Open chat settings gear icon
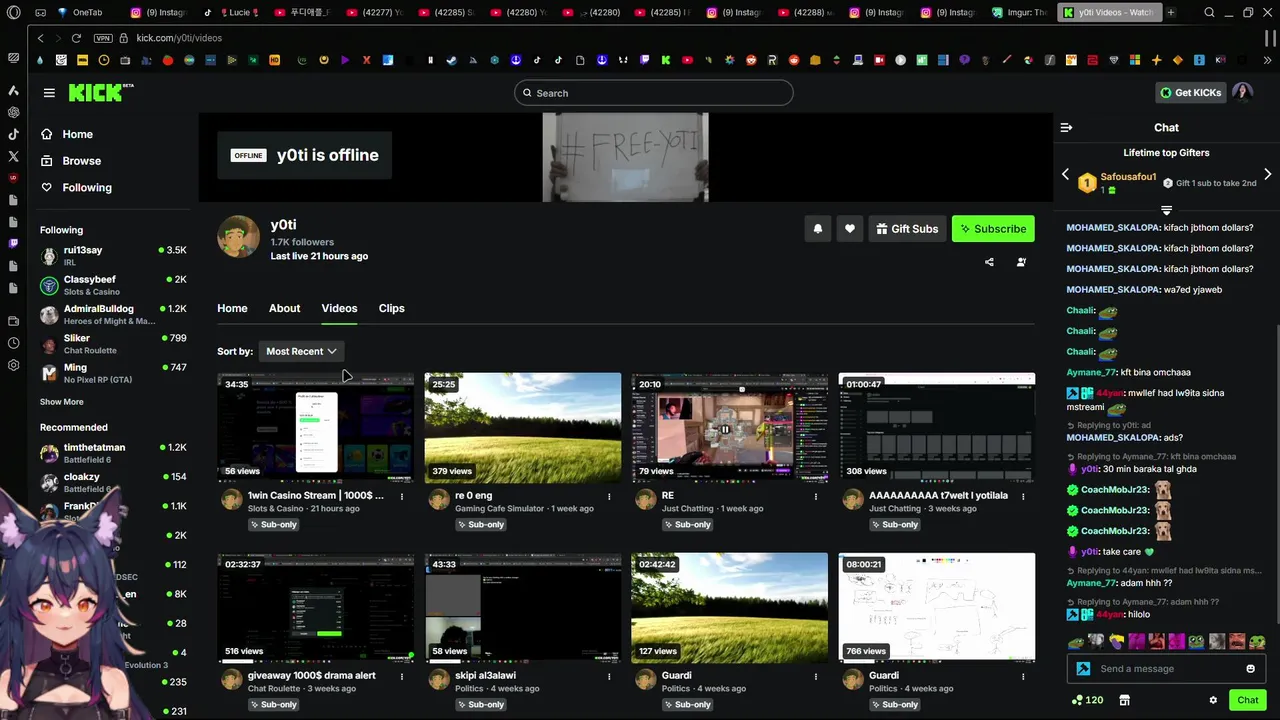The image size is (1280, 720). pos(1213,700)
